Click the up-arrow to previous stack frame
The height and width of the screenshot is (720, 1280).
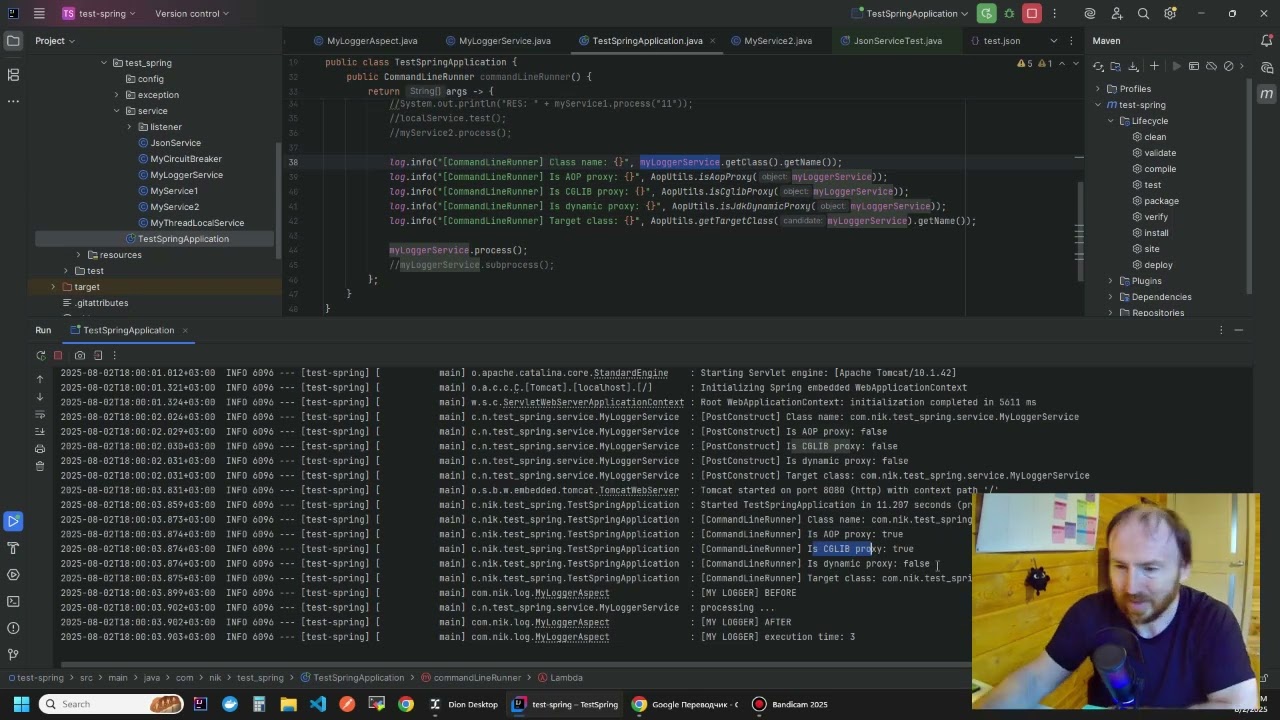coord(40,379)
